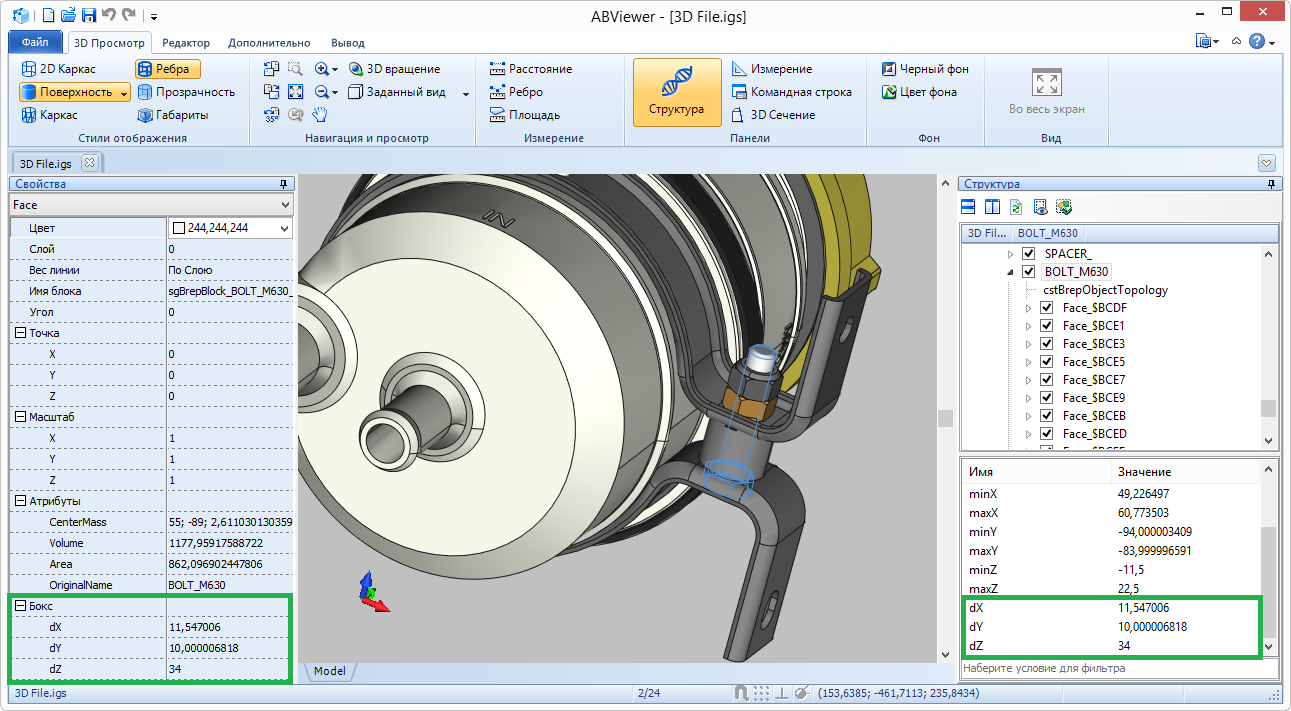Viewport: 1291px width, 711px height.
Task: Open the 3D Сечение panel
Action: 772,115
